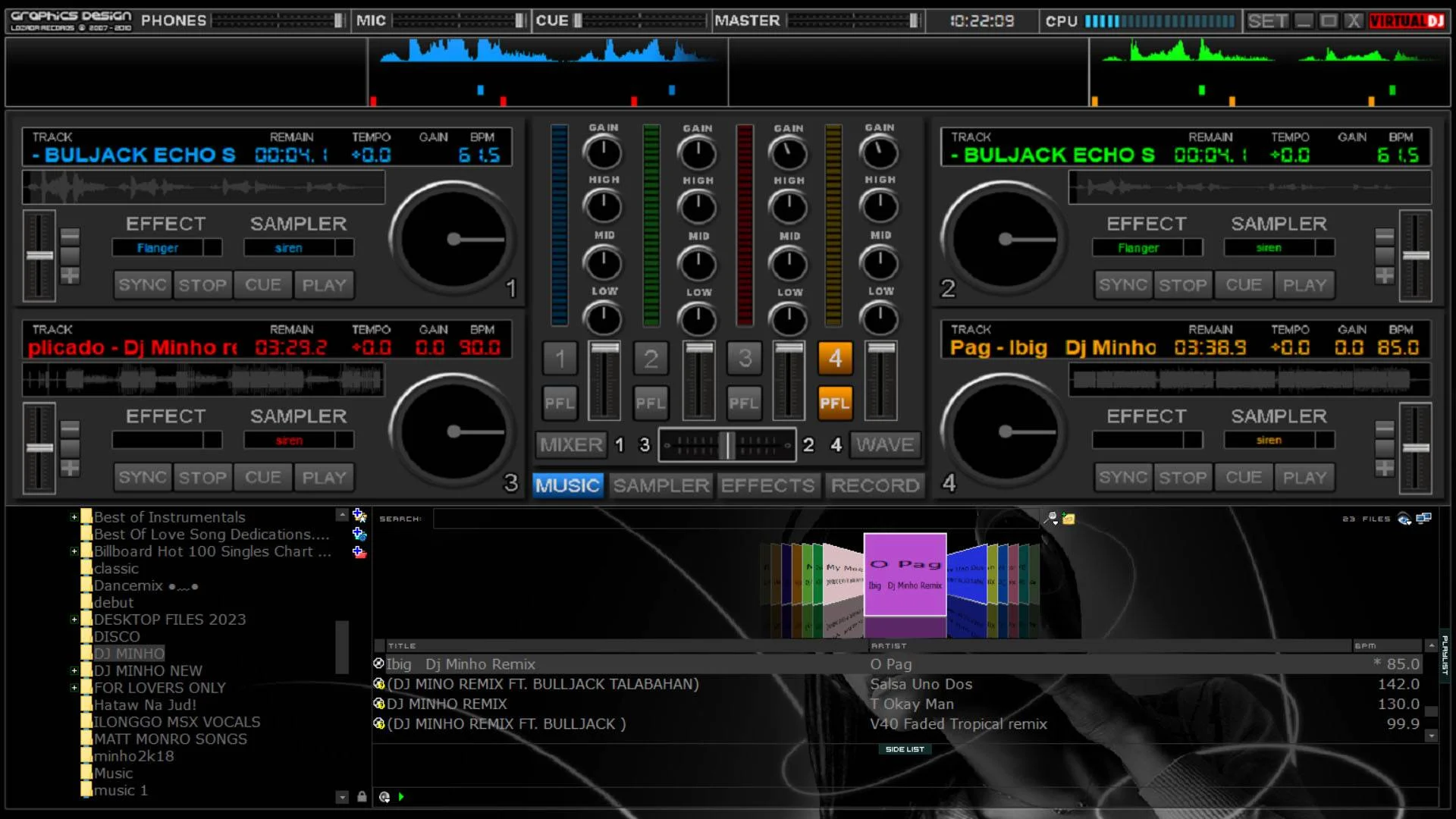Image resolution: width=1456 pixels, height=819 pixels.
Task: Disable PFL on mixer channel 4
Action: (835, 403)
